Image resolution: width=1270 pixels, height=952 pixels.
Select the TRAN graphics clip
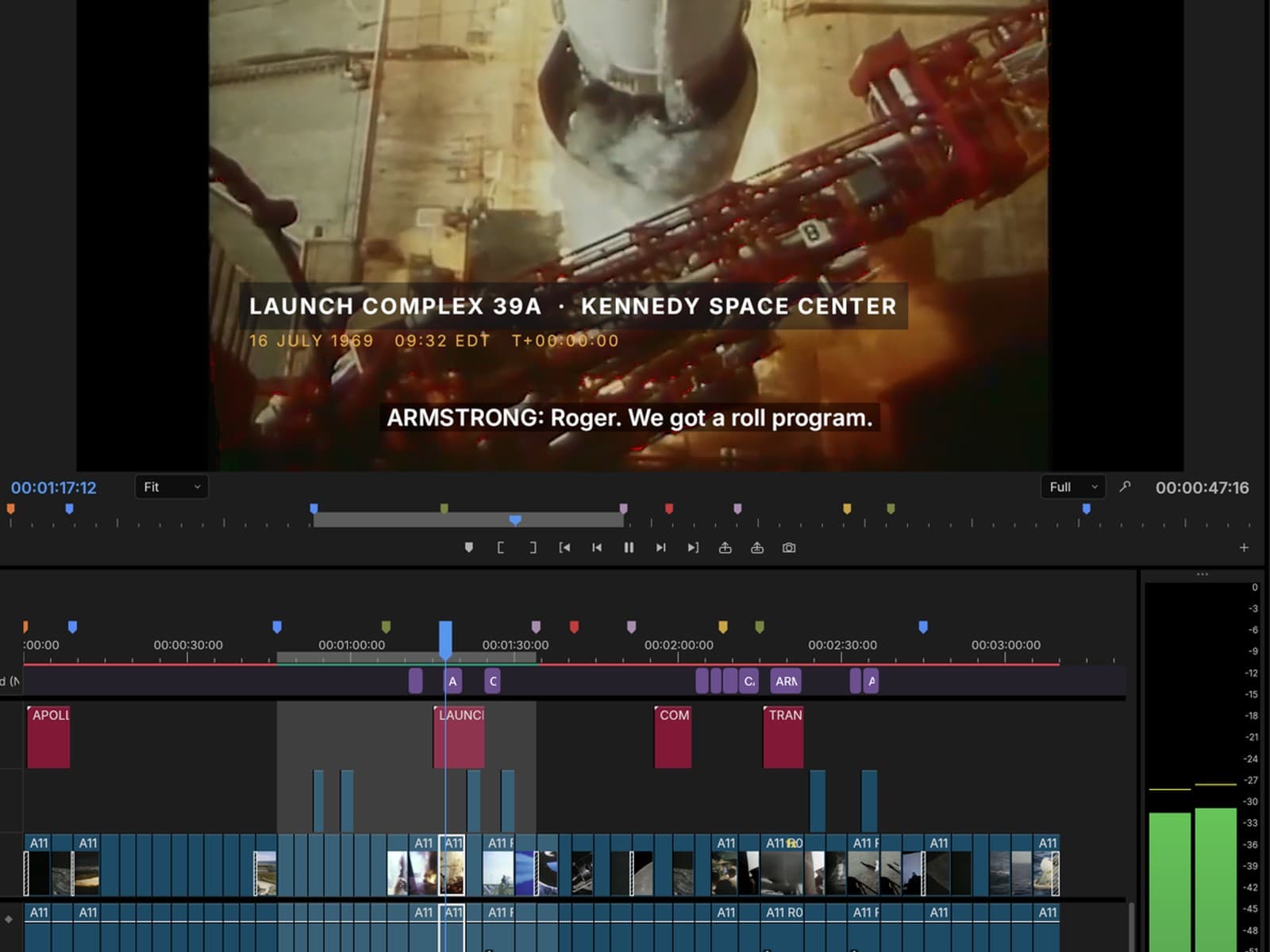(x=783, y=737)
